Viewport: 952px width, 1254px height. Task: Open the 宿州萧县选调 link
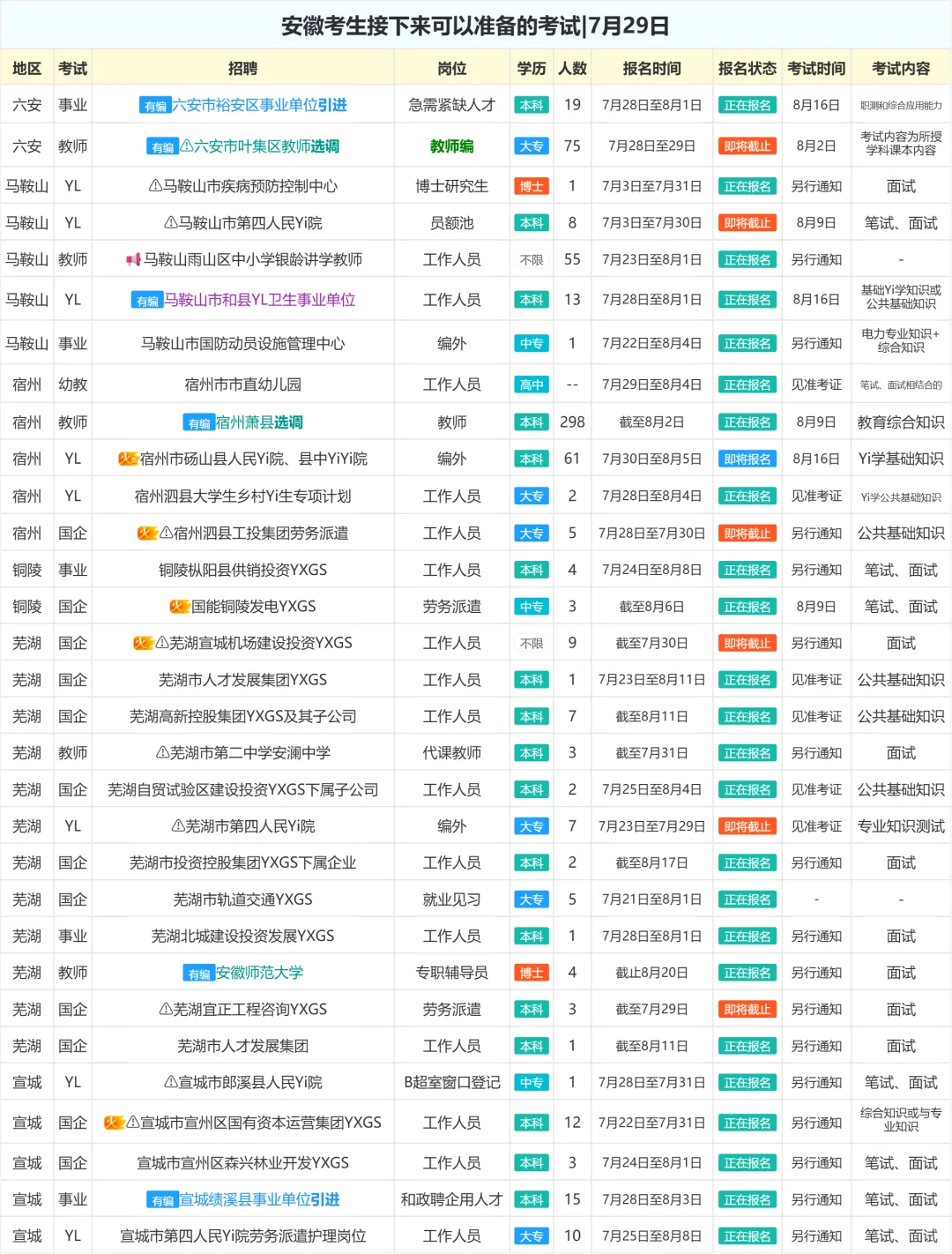click(x=259, y=422)
